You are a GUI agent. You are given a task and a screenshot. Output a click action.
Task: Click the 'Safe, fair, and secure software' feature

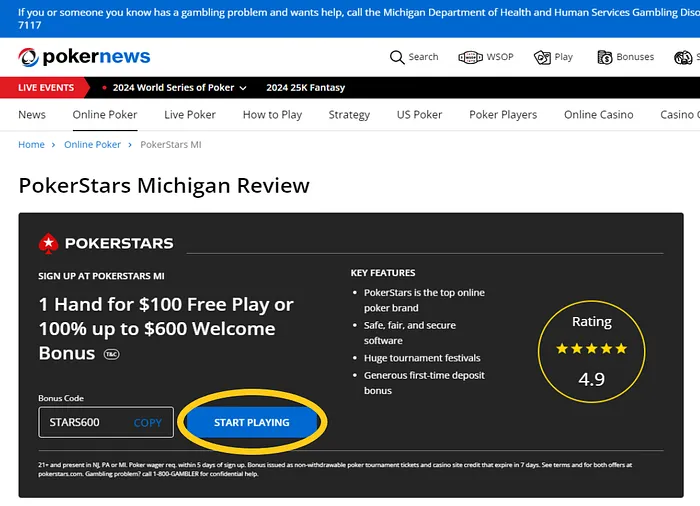410,333
